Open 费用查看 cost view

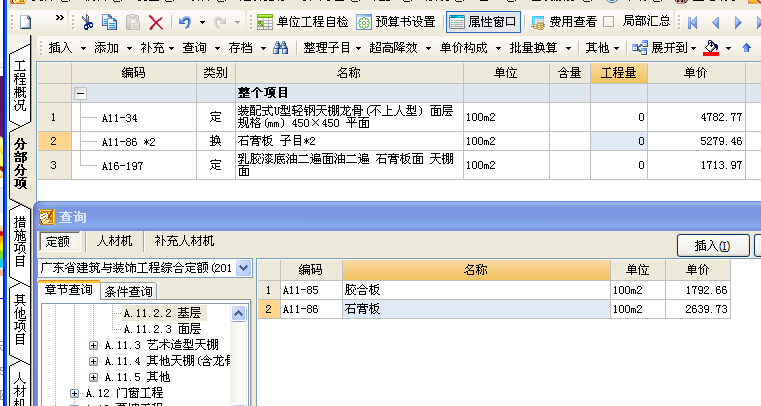coord(564,22)
